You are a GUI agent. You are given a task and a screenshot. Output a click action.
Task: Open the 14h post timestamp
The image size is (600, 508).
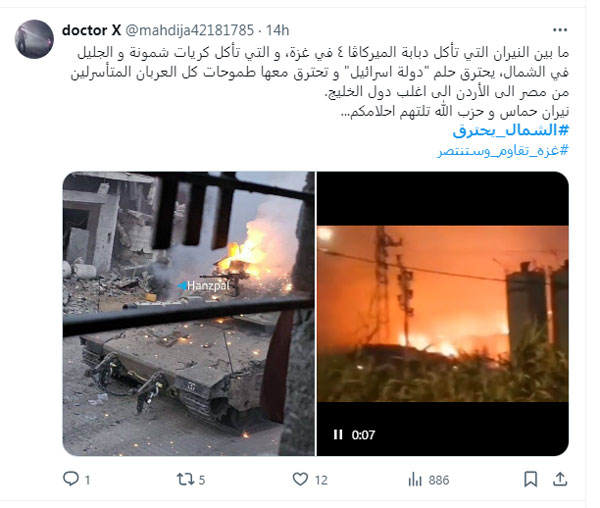[277, 30]
